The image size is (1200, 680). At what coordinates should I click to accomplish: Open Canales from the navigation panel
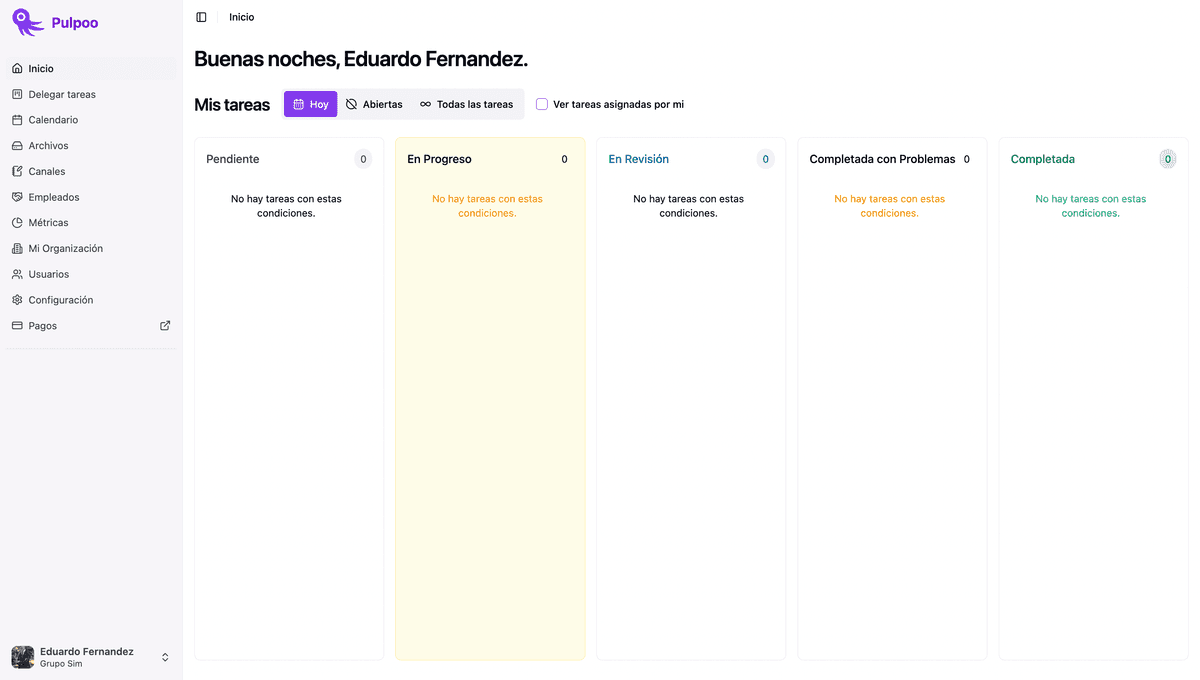pos(40,171)
